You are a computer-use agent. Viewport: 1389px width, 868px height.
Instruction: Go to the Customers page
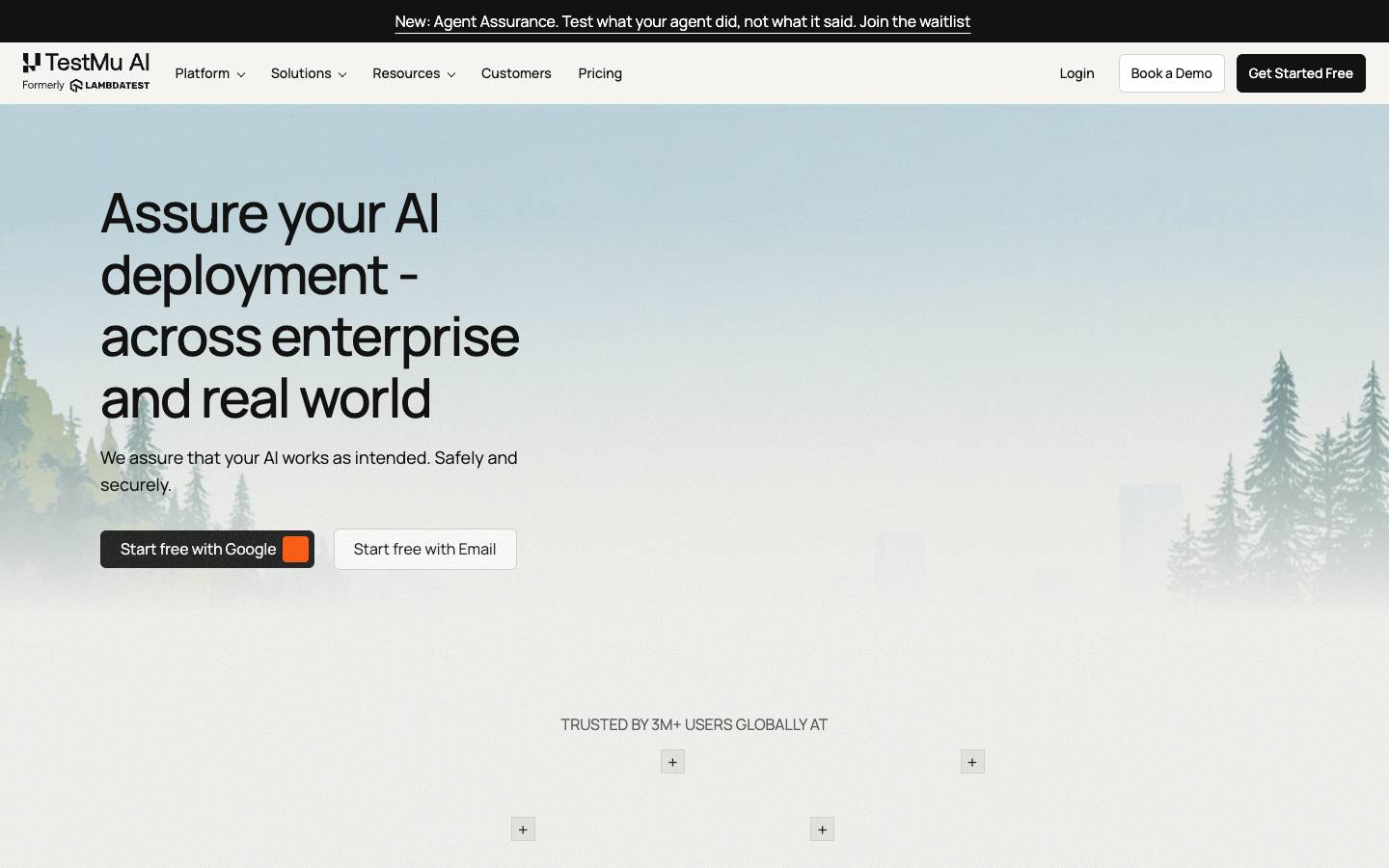(x=516, y=73)
